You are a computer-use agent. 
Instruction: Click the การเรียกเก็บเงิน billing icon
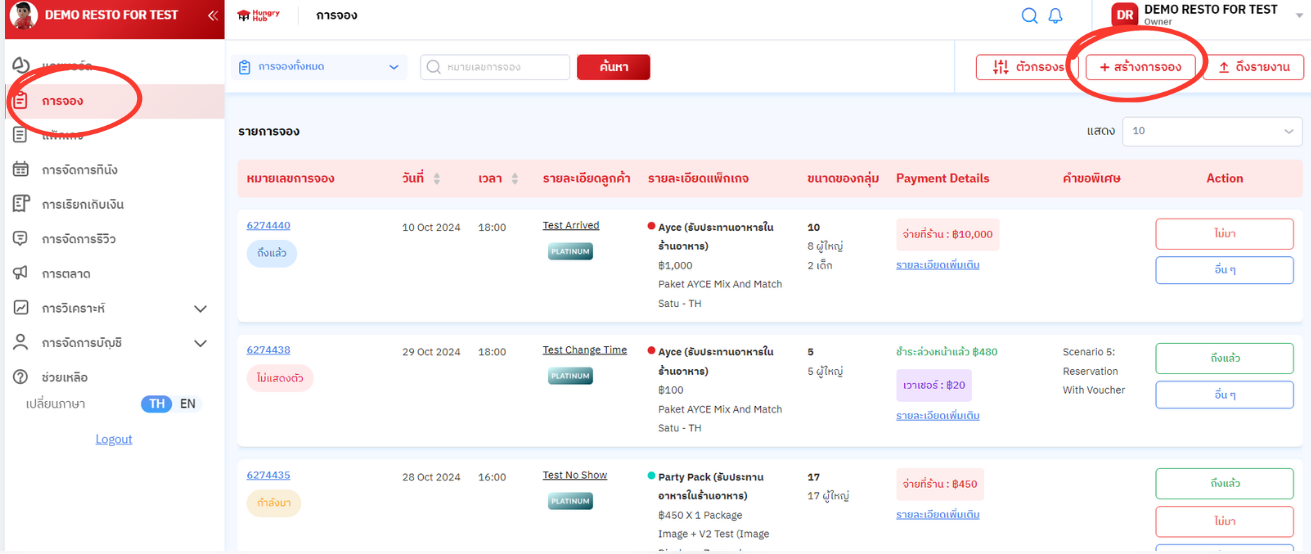pyautogui.click(x=21, y=204)
